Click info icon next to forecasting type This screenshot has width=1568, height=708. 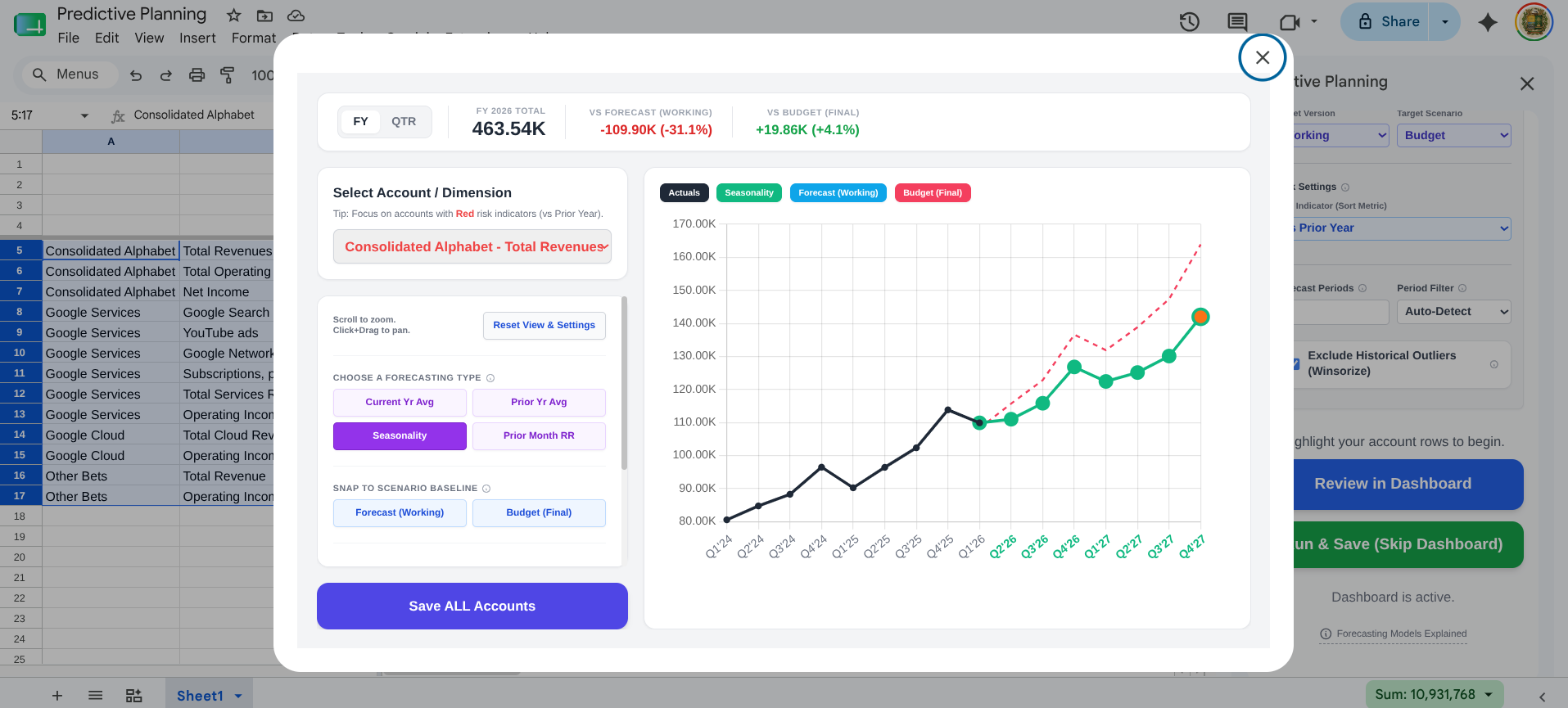(x=490, y=378)
